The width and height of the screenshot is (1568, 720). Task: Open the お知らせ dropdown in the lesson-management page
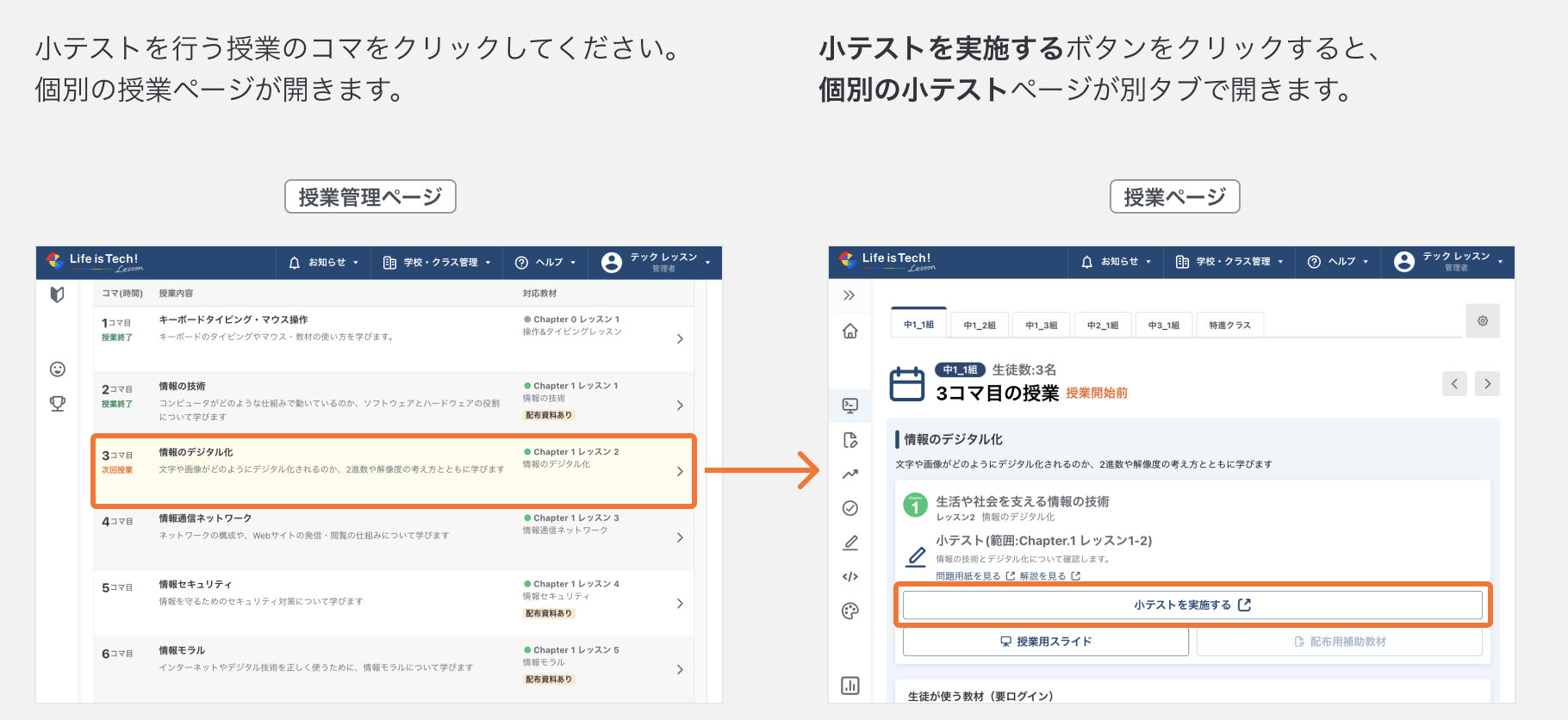tap(325, 263)
